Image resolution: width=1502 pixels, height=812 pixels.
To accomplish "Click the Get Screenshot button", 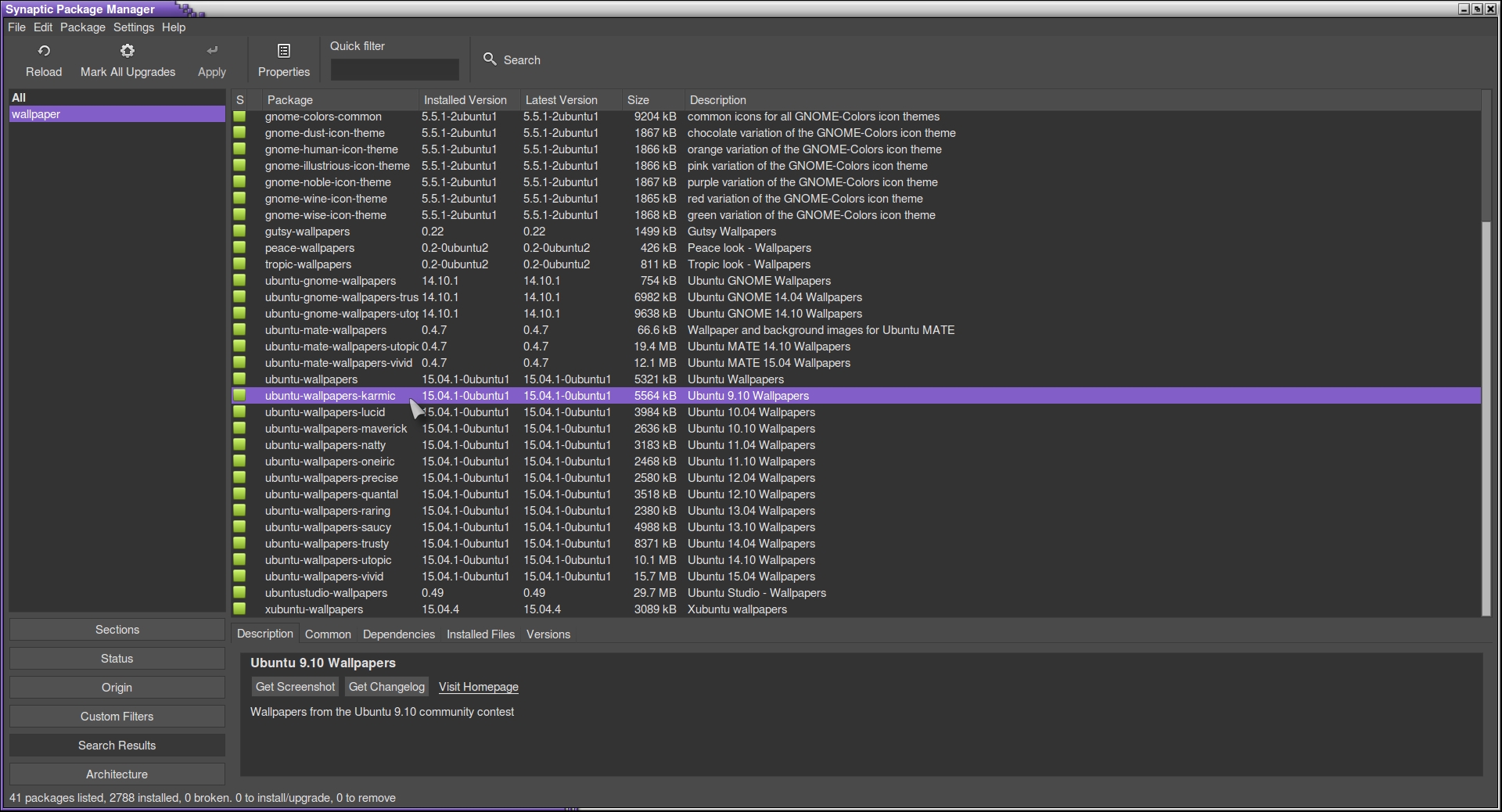I will 295,687.
